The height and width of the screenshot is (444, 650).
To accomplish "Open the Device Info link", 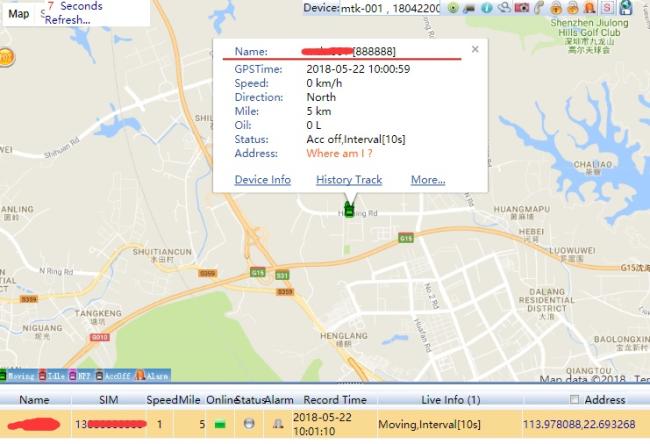I will (262, 180).
